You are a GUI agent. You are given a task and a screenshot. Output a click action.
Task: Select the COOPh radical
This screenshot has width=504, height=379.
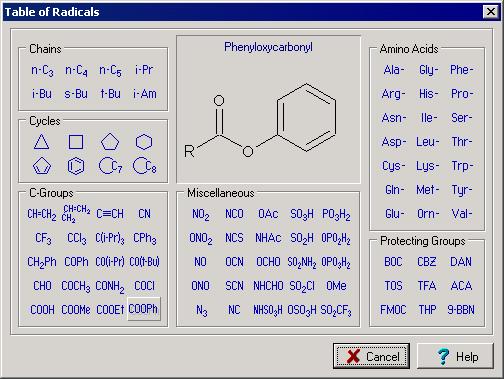144,309
